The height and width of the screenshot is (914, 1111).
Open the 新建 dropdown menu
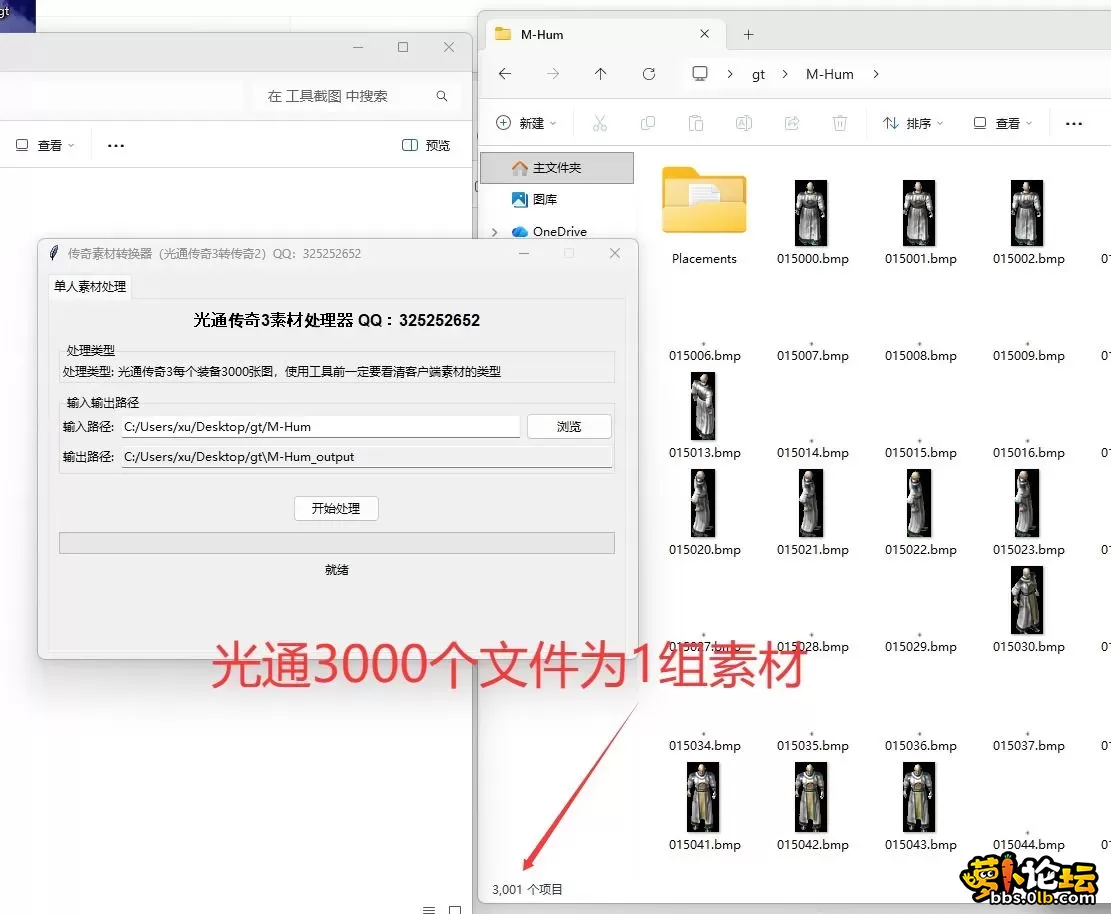pos(525,122)
